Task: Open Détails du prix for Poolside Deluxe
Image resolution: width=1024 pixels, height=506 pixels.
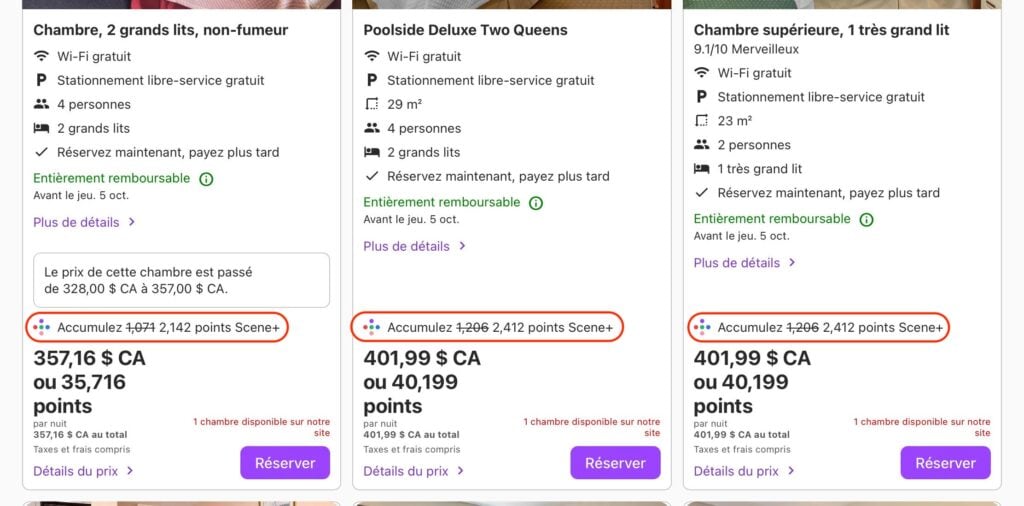Action: (x=413, y=471)
